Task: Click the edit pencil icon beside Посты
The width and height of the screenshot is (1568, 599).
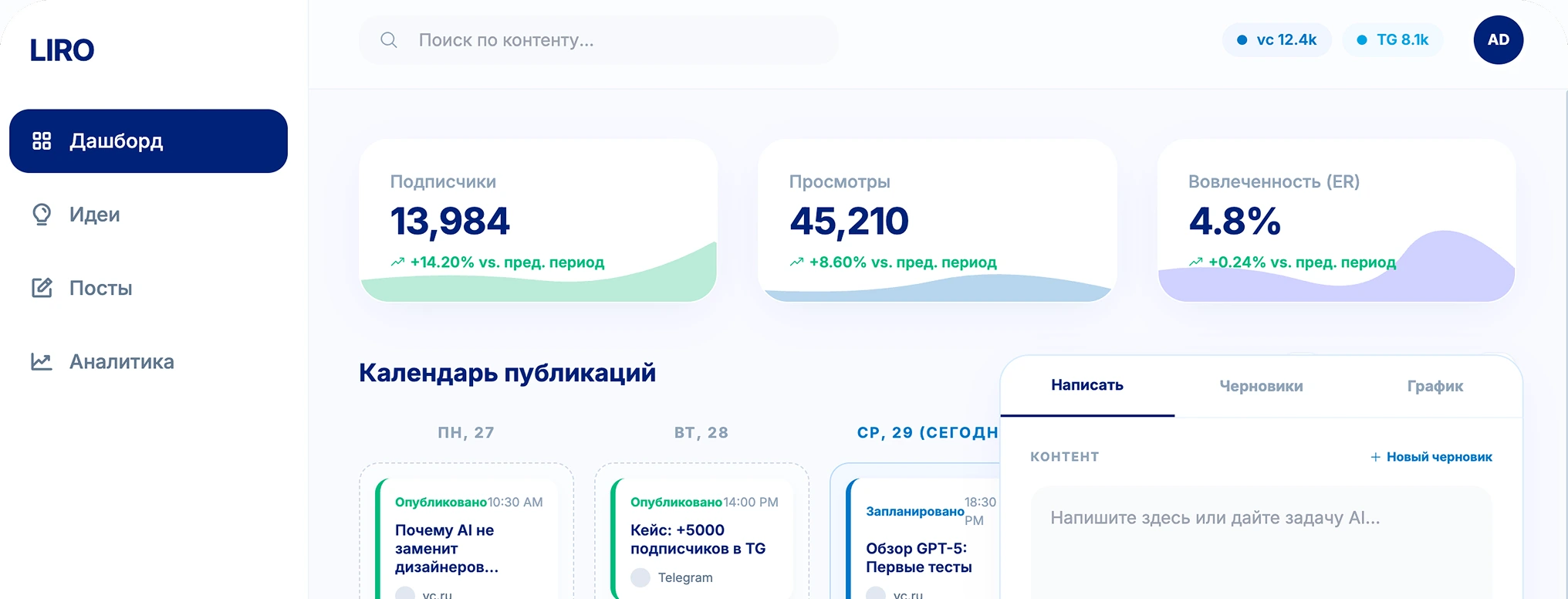Action: click(42, 288)
